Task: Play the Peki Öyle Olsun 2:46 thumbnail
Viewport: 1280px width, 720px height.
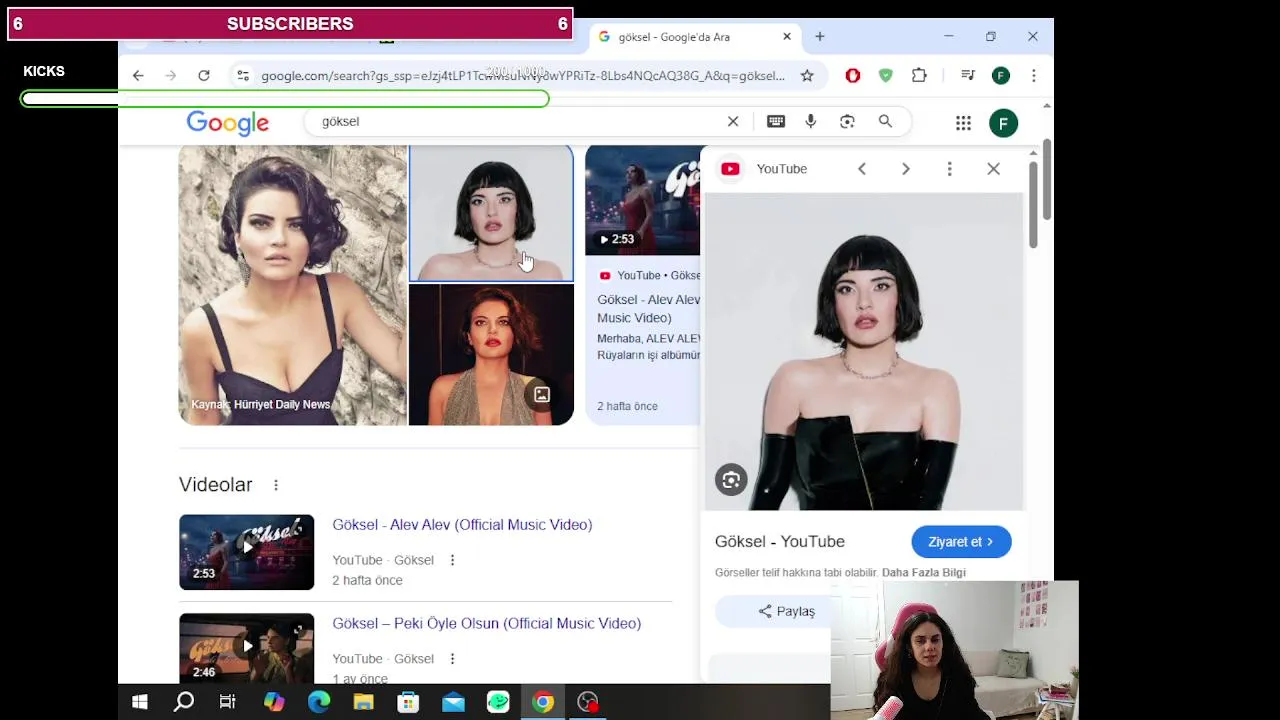Action: (247, 648)
